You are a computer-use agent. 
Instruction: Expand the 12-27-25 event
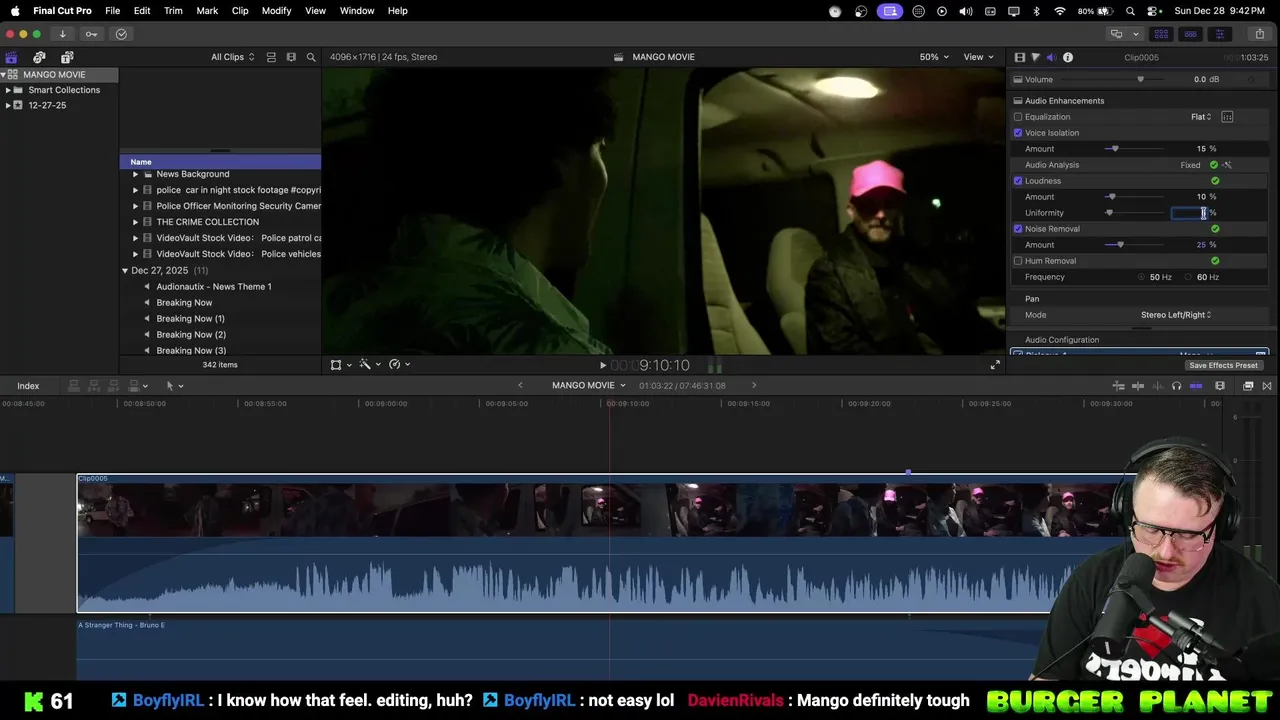(x=8, y=105)
